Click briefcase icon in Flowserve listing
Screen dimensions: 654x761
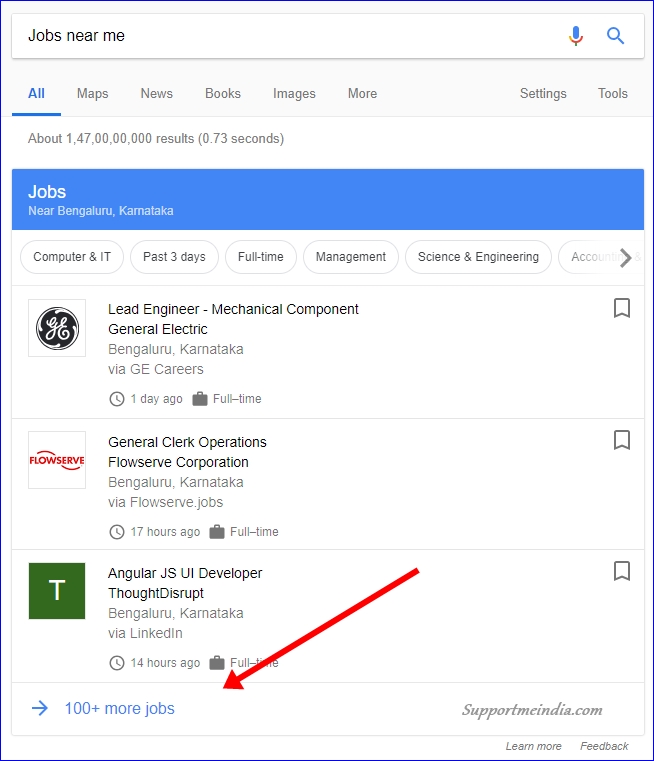click(217, 532)
